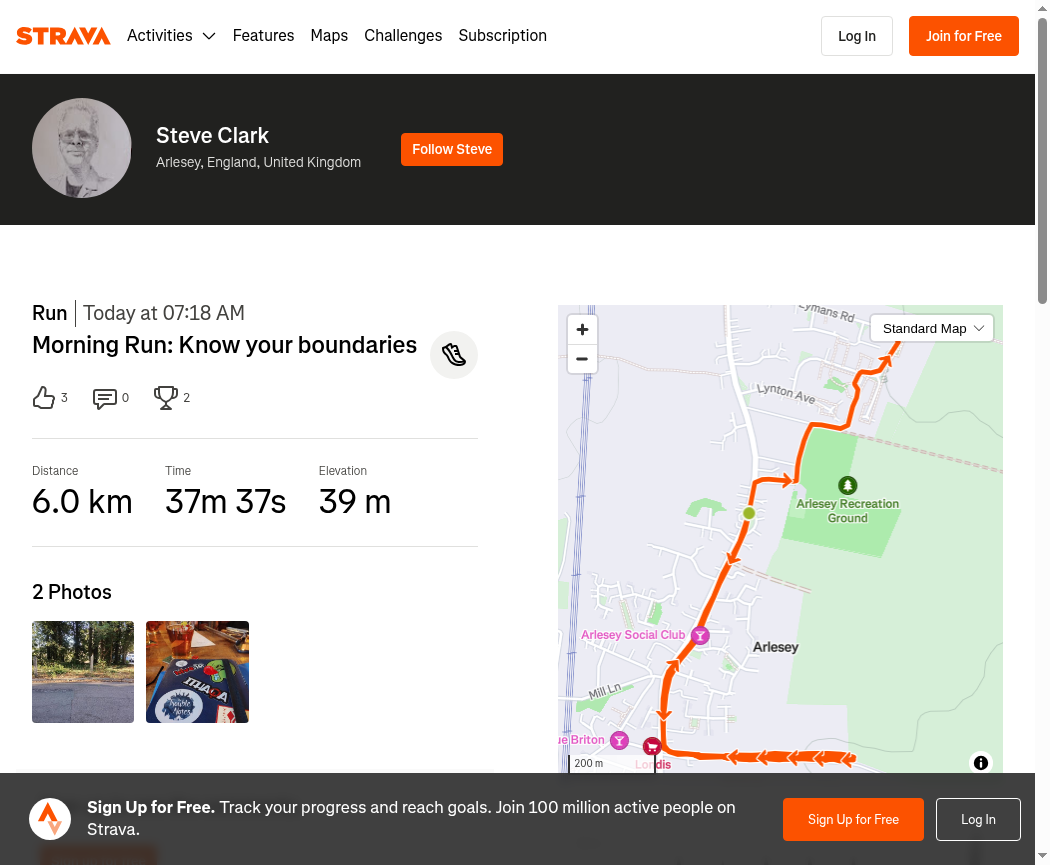1050x865 pixels.
Task: Click Arlesey Recreation Ground tree marker
Action: [x=848, y=485]
